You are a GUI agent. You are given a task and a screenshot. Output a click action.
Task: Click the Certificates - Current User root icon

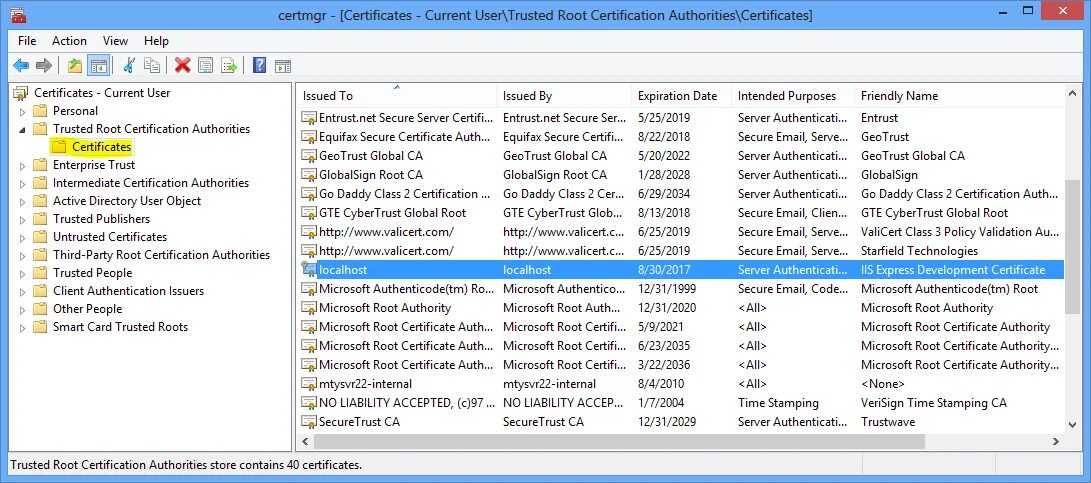pyautogui.click(x=22, y=93)
